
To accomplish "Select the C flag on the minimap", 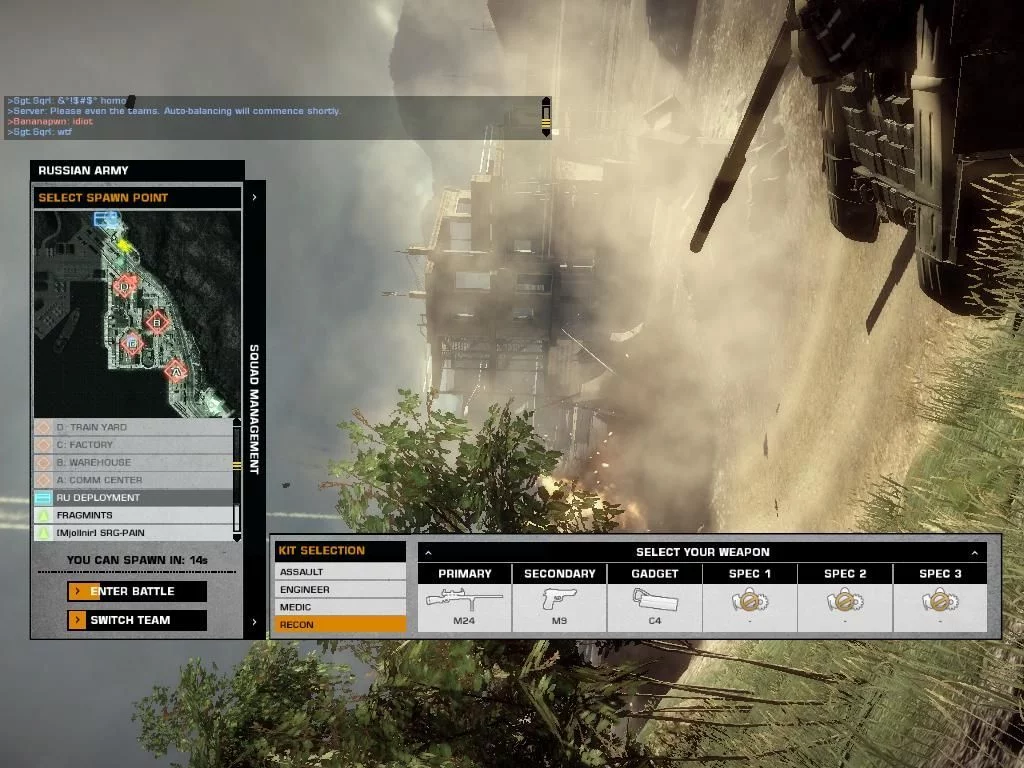I will point(132,343).
